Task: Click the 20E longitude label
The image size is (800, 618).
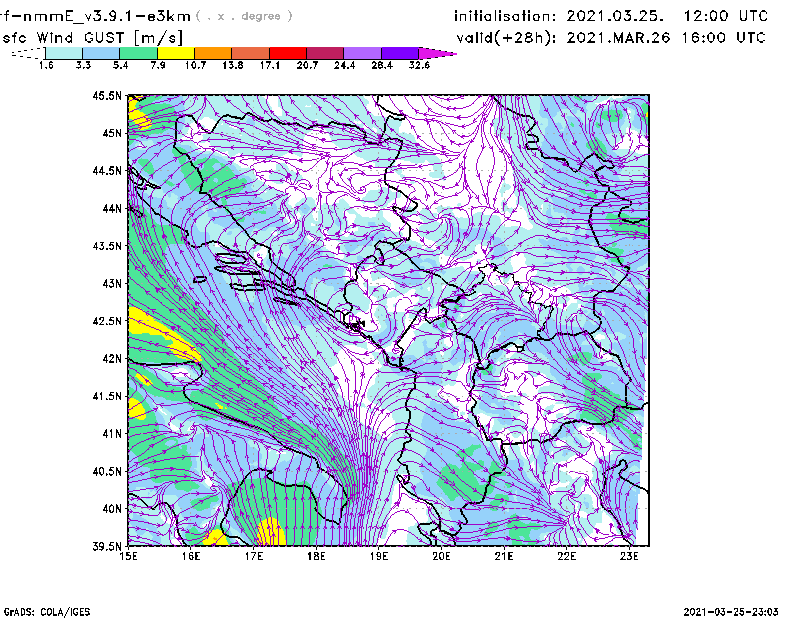Action: [441, 556]
